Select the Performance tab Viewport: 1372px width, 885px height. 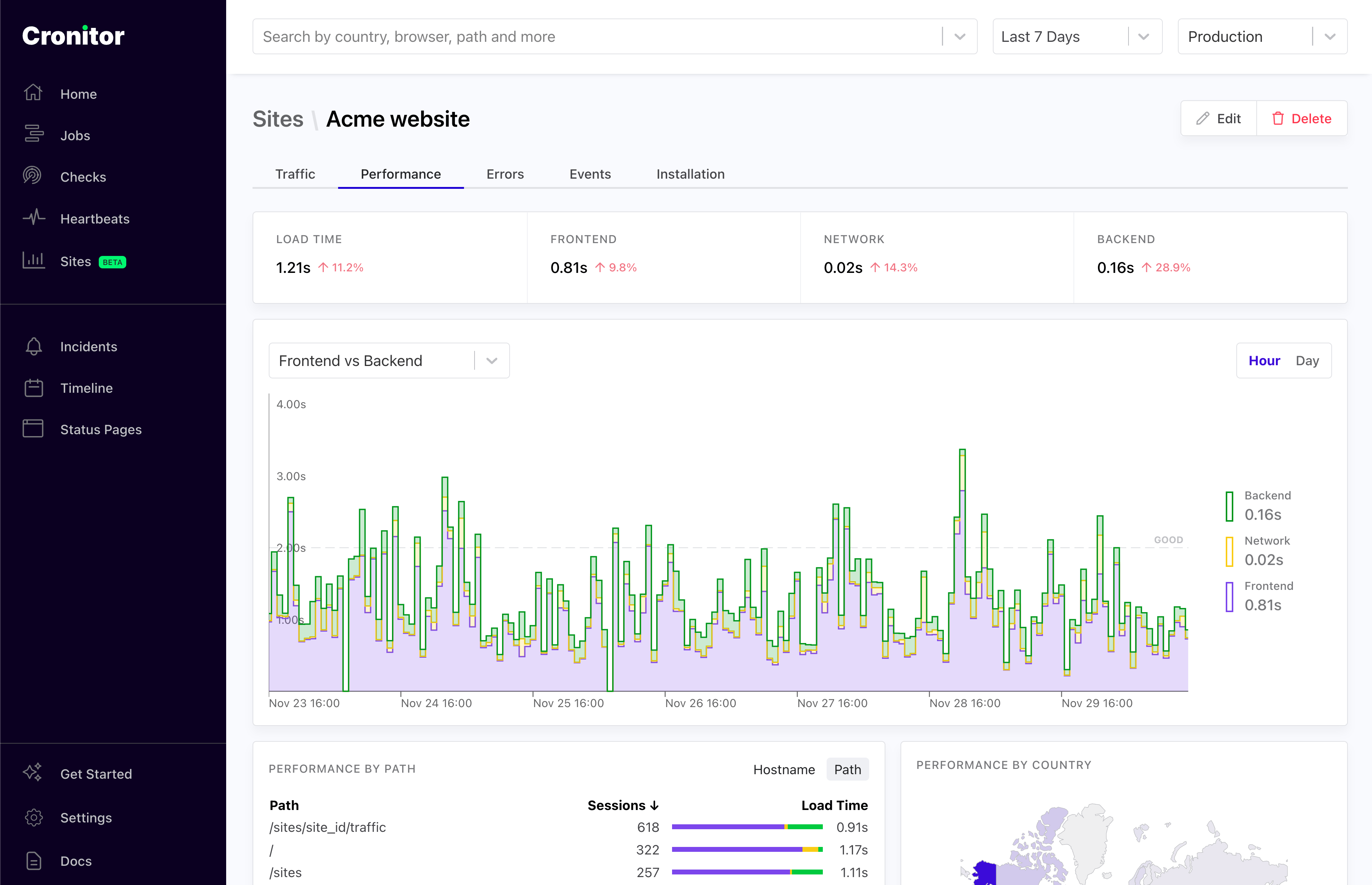401,174
